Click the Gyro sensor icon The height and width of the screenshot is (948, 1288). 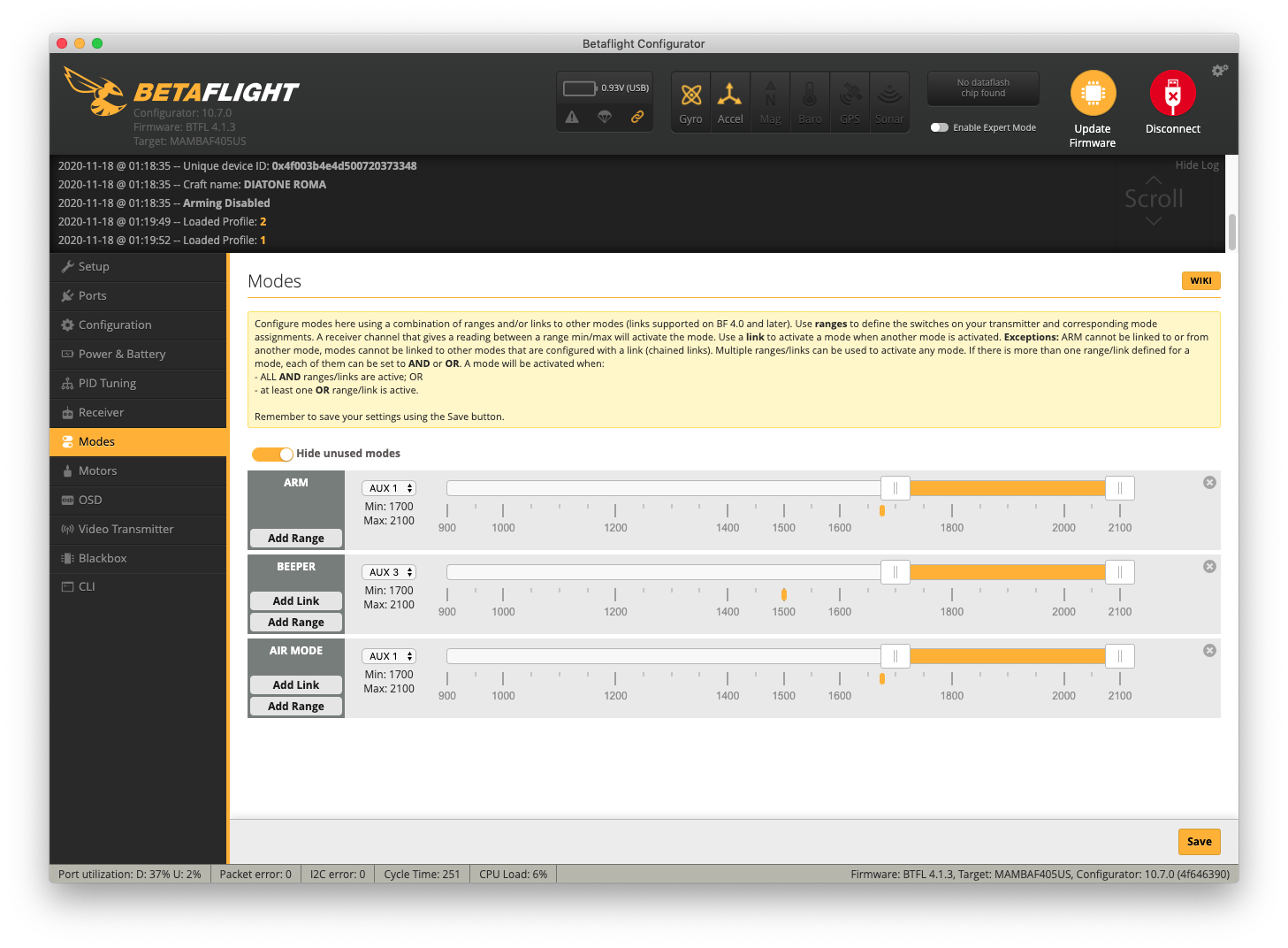pyautogui.click(x=690, y=102)
